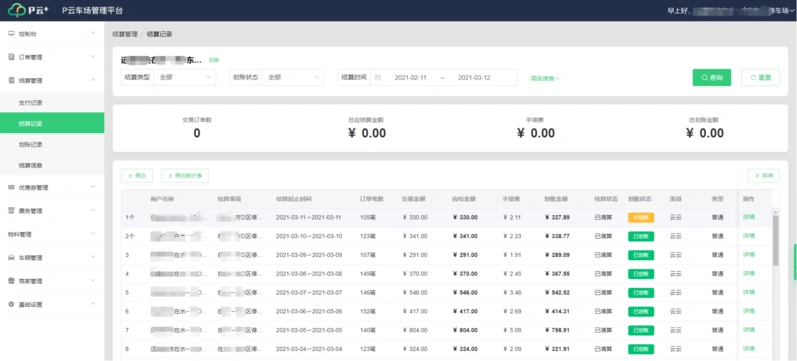Click the order count cell "149笔"

pos(367,274)
